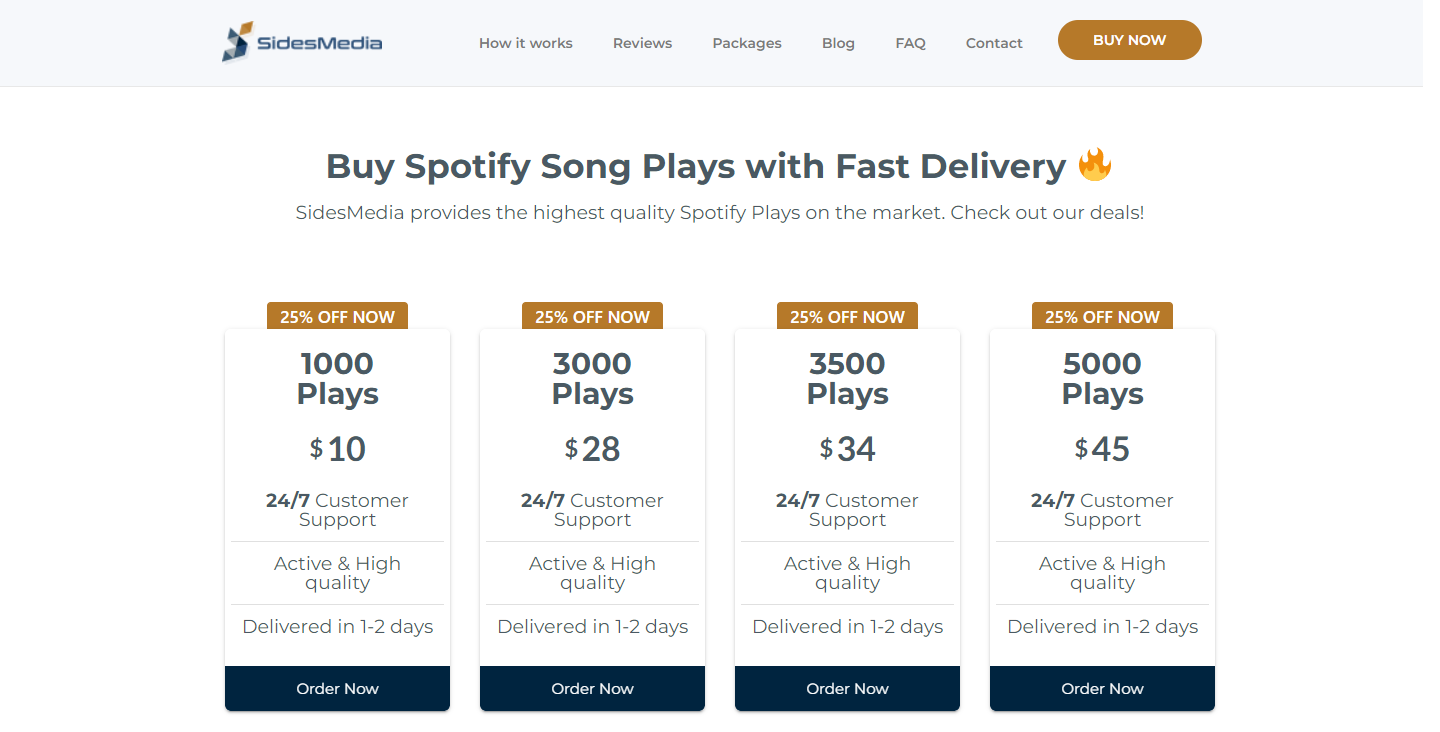Order the 3500 Plays package

847,688
